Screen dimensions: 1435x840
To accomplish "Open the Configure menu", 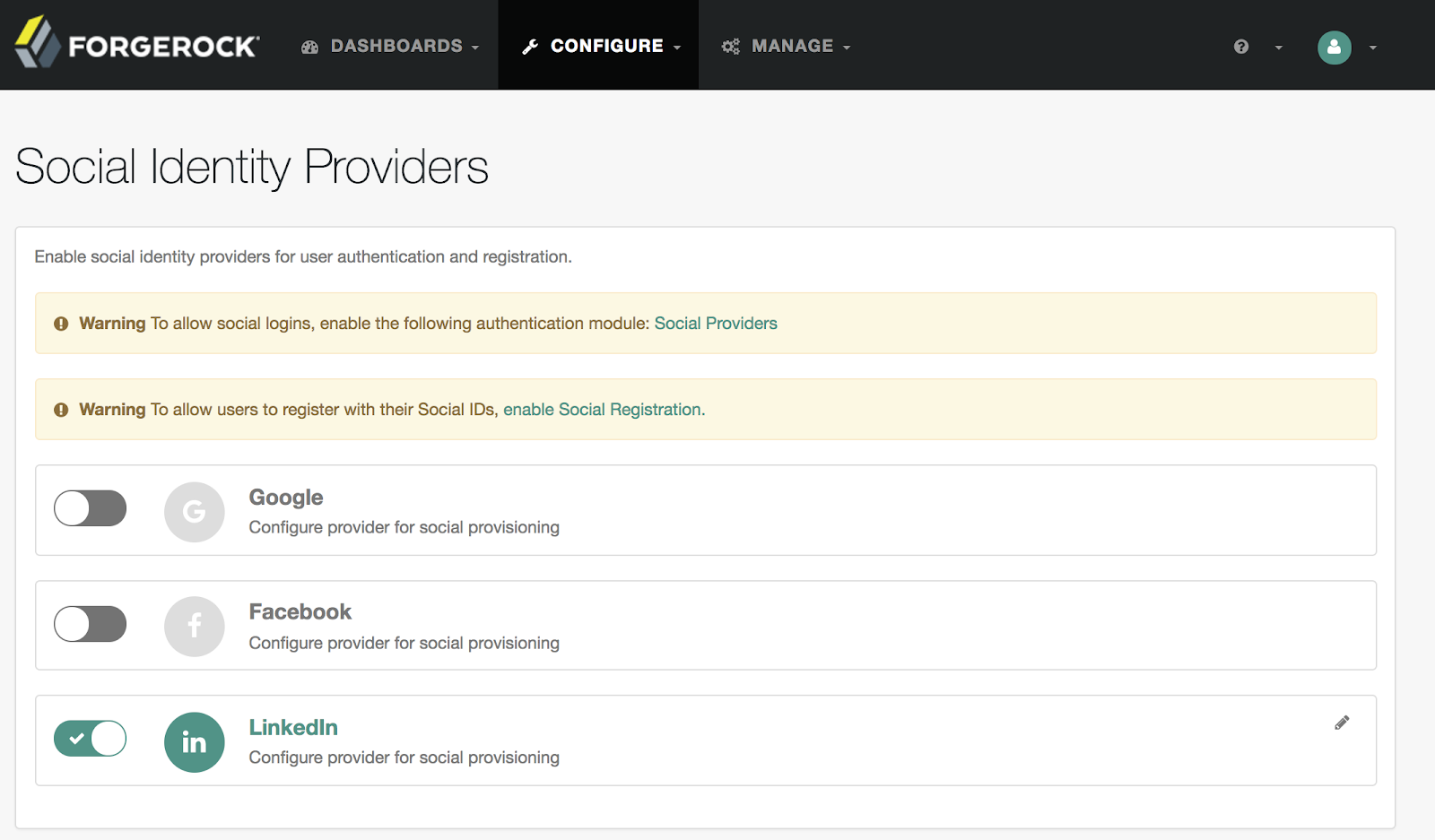I will (x=601, y=46).
